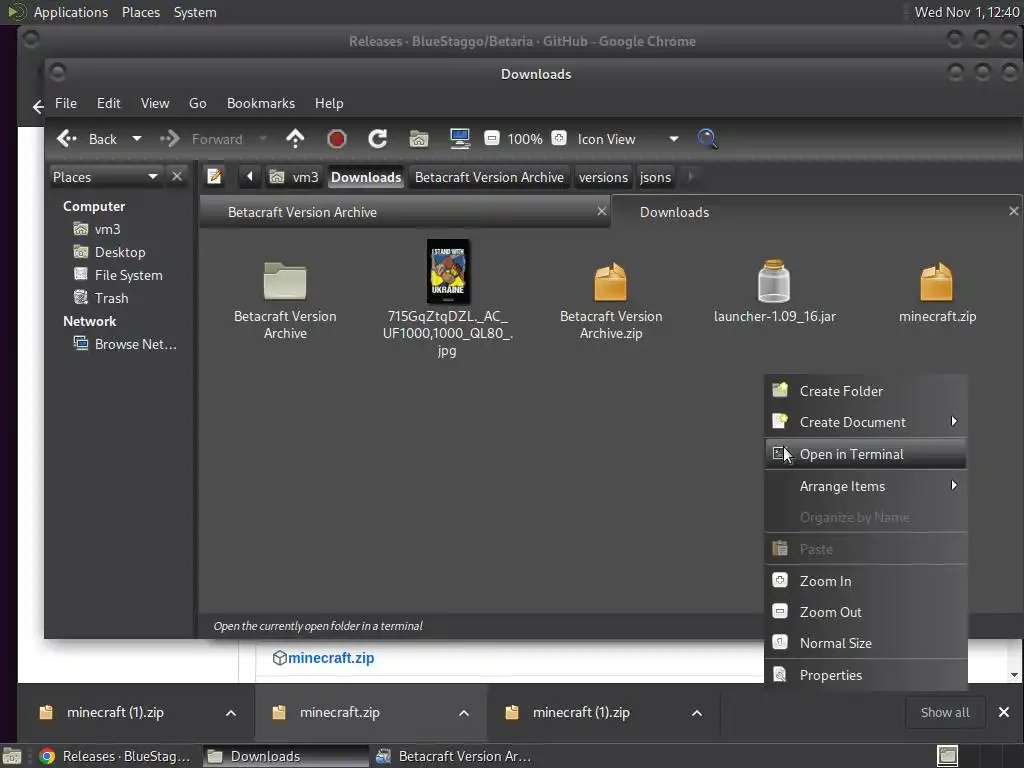
Task: Open the Help menu
Action: point(329,103)
